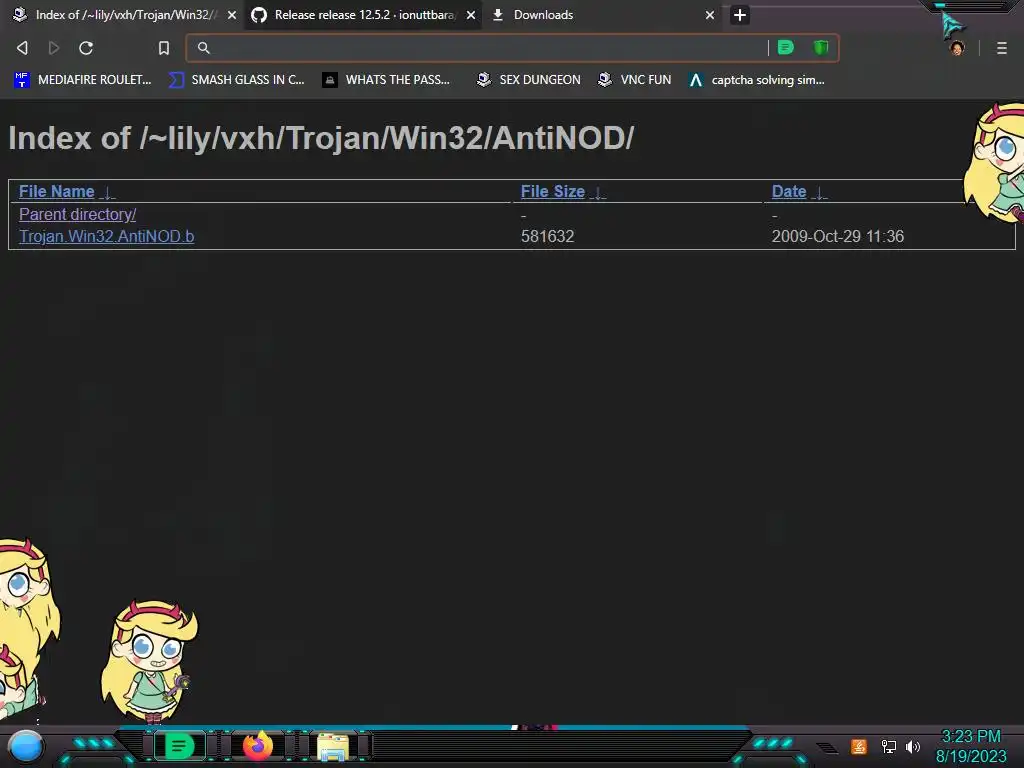The image size is (1024, 768).
Task: Open File Explorer from taskbar
Action: tap(333, 746)
